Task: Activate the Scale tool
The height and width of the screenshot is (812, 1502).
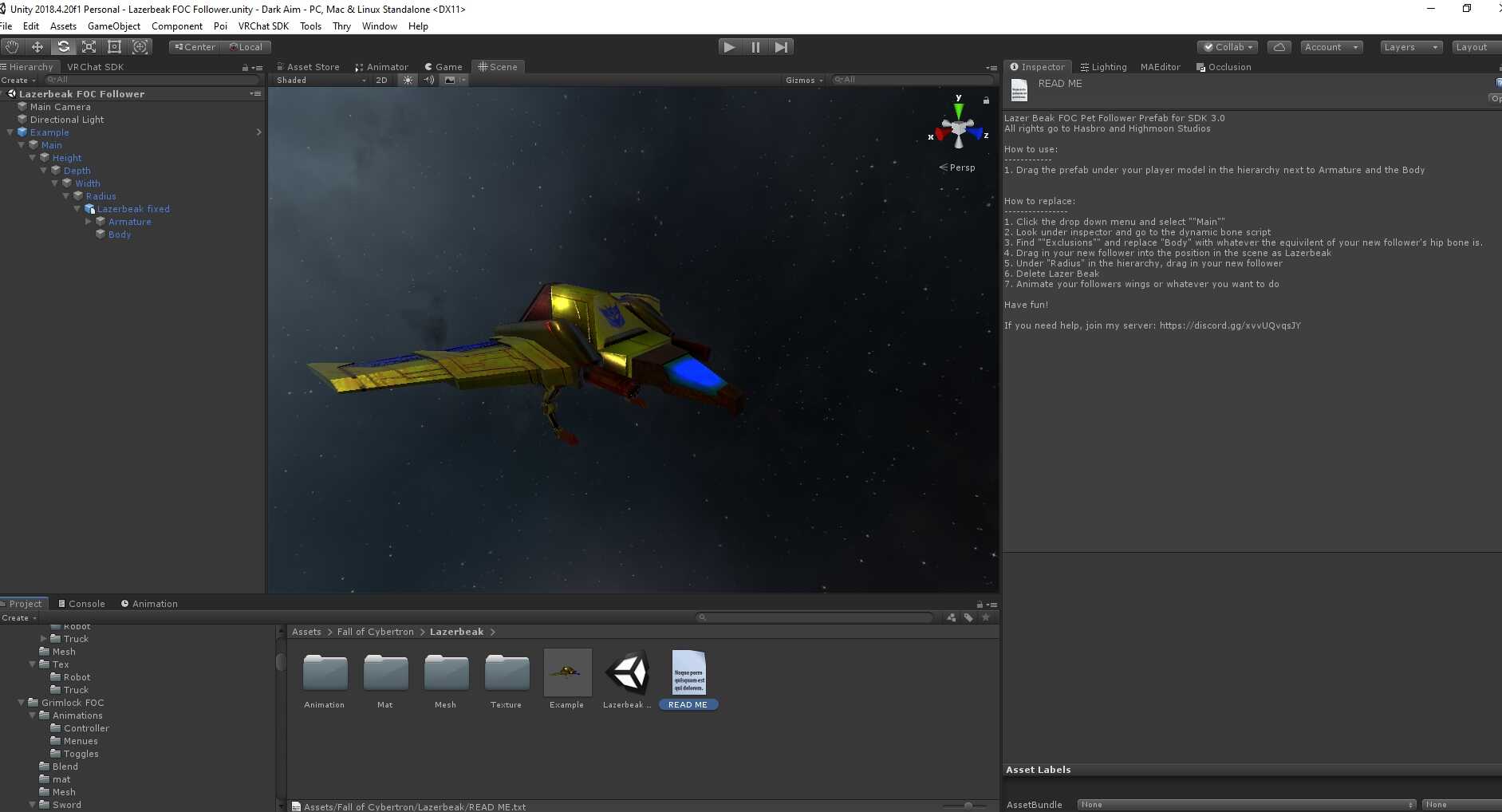Action: point(89,47)
